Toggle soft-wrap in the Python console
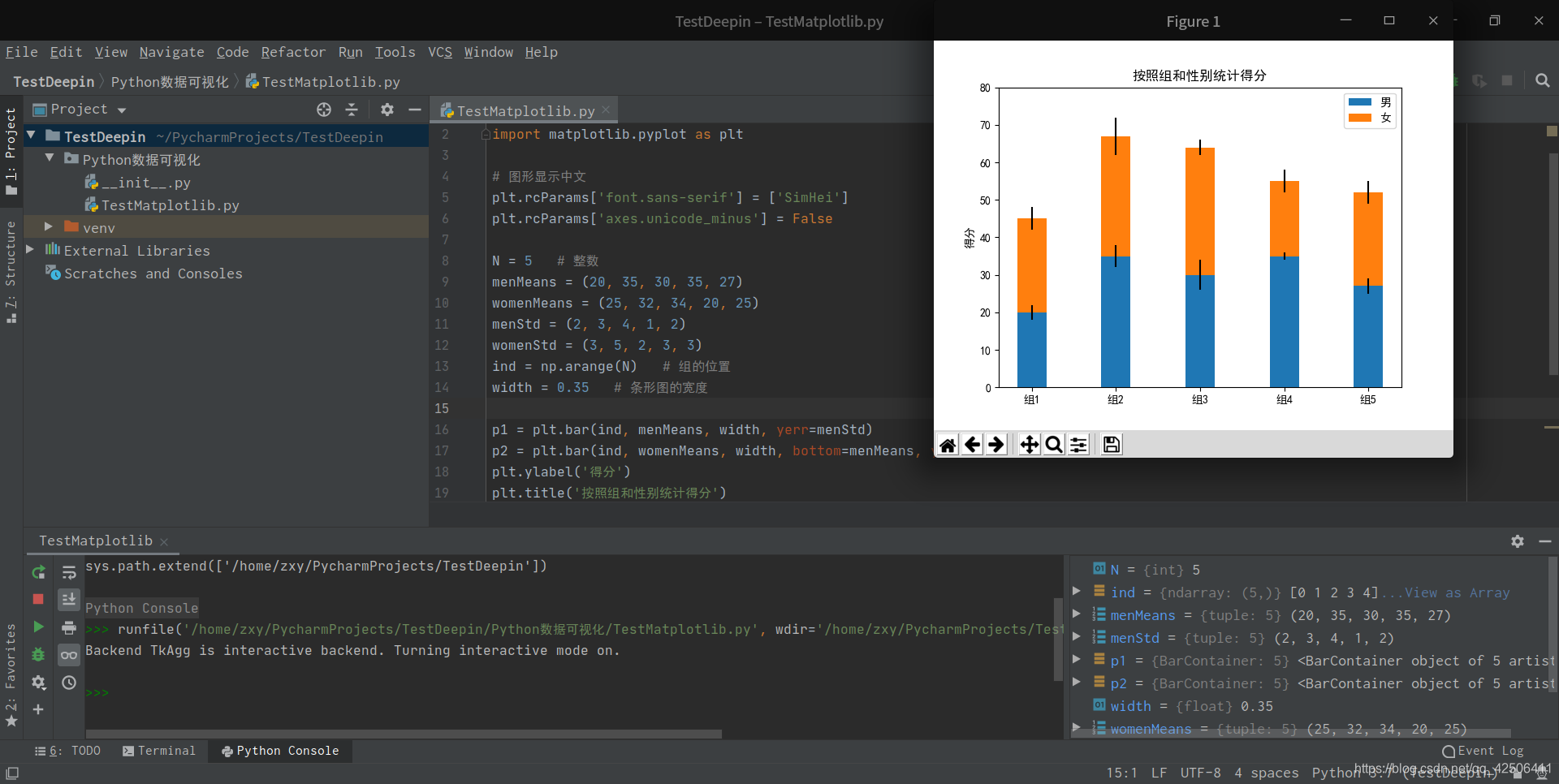Image resolution: width=1559 pixels, height=784 pixels. (69, 572)
